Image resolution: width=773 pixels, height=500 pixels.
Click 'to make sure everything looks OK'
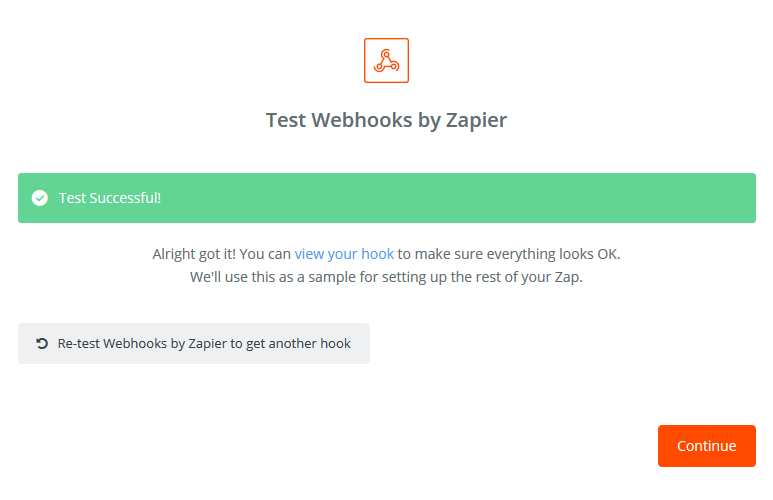pos(507,254)
